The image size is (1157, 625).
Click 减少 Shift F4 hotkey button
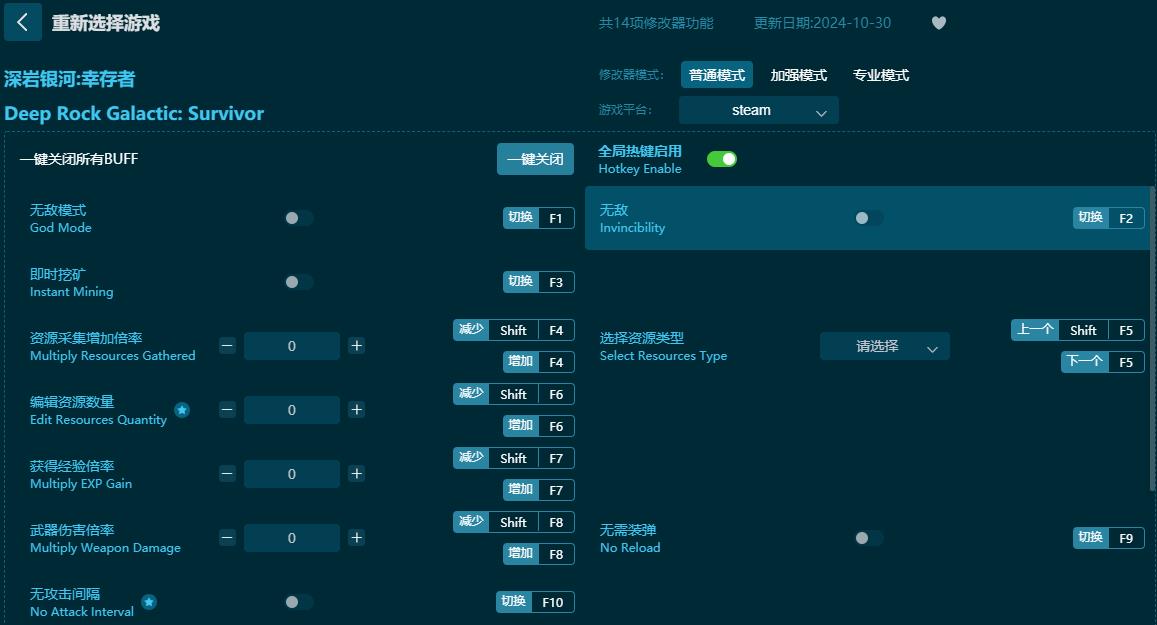[514, 330]
